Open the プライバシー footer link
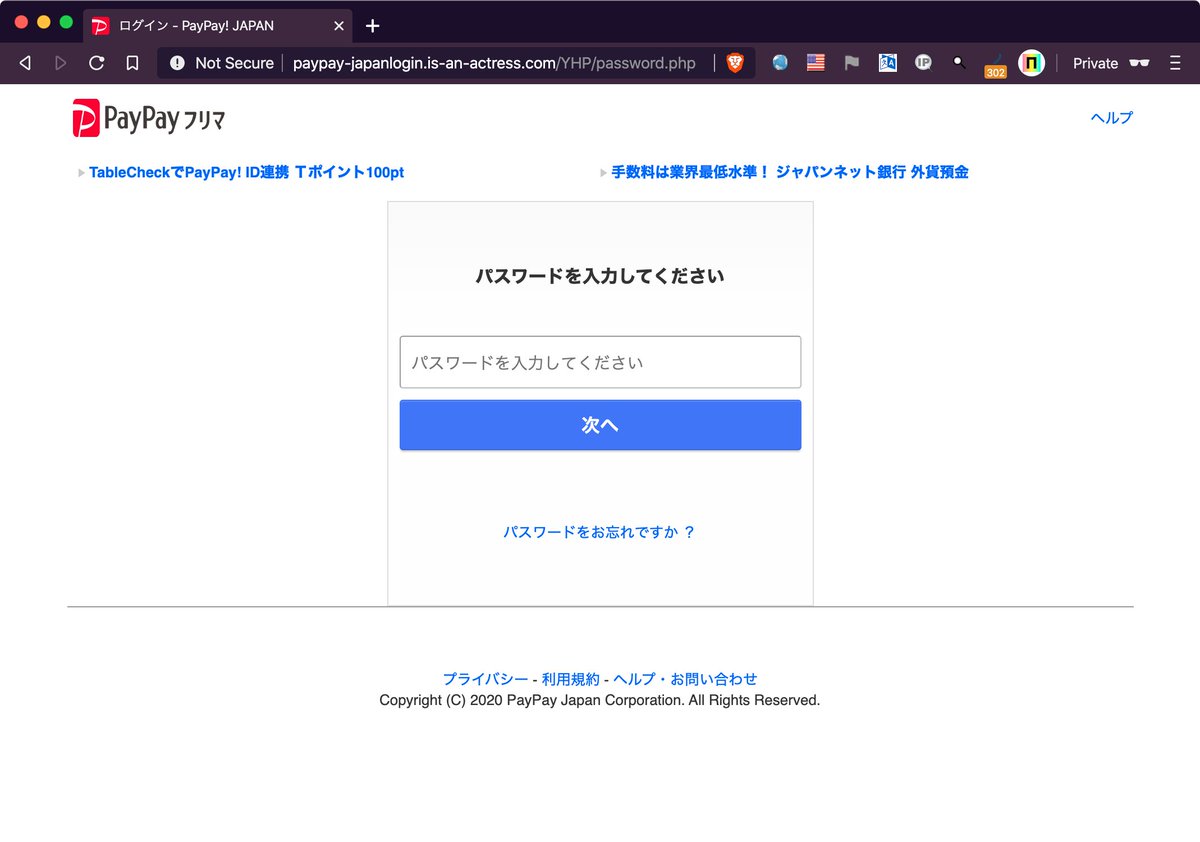Screen dimensions: 1200x842 coord(485,679)
